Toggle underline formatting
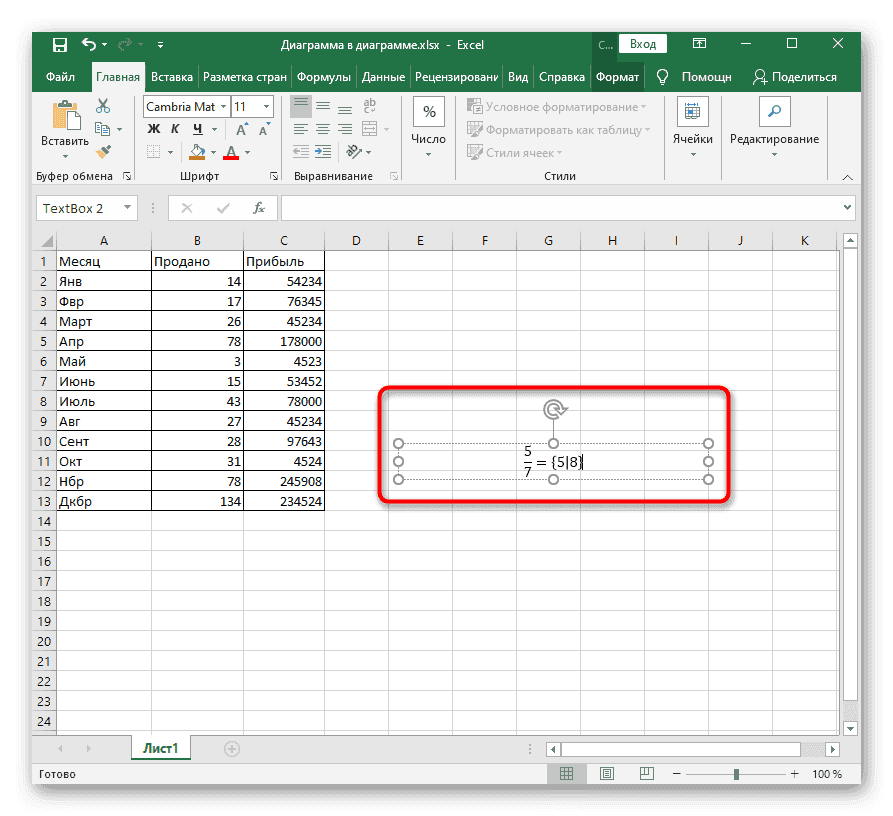Screen dimensions: 893x816 [196, 129]
